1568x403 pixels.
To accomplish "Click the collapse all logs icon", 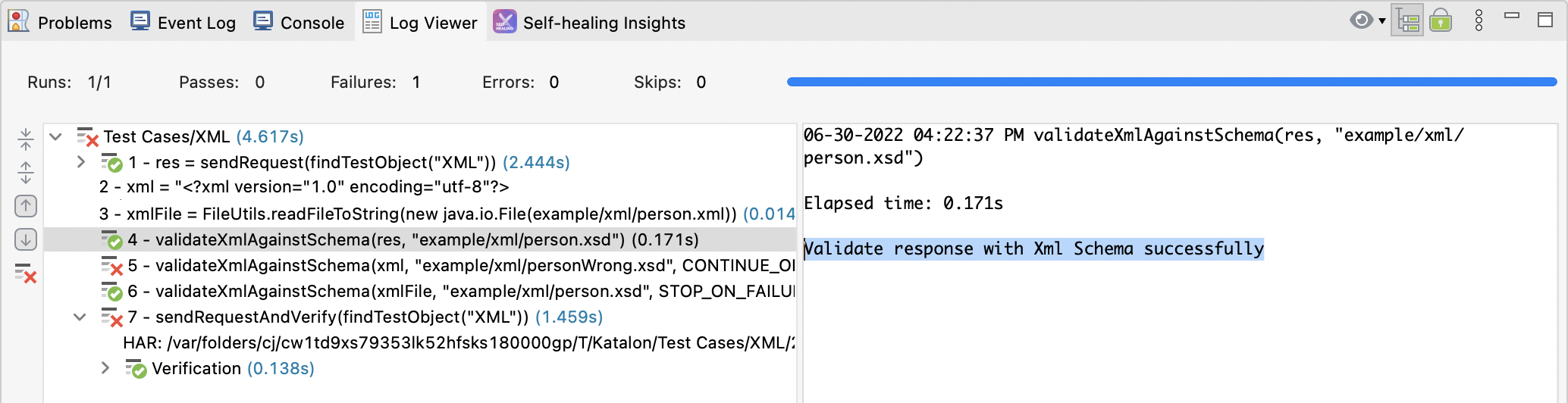I will [26, 139].
